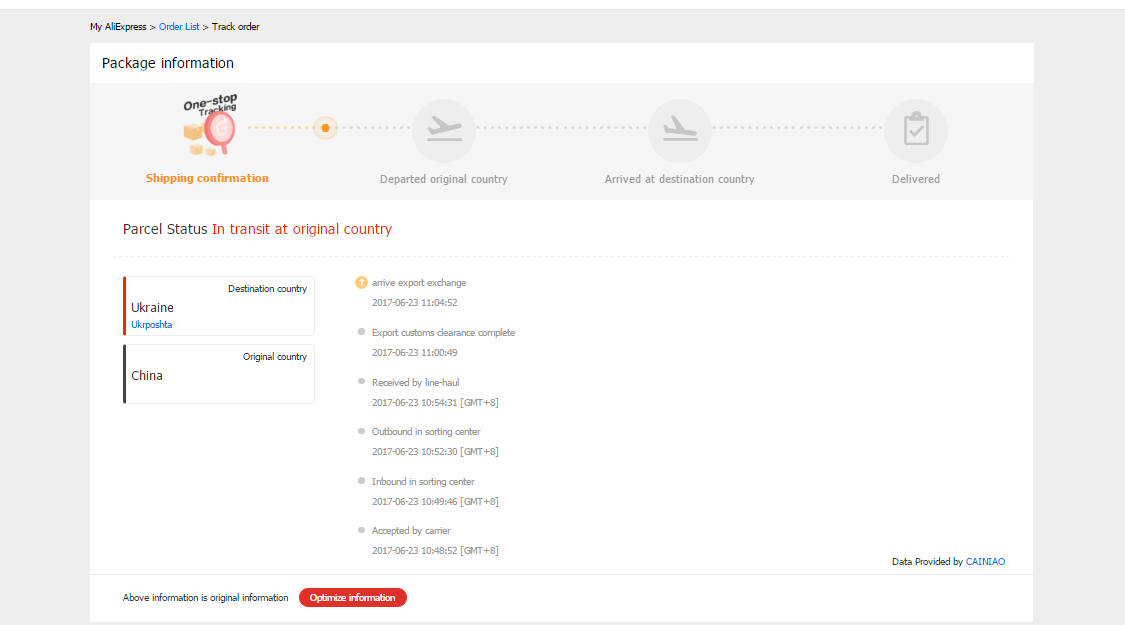Click the Received by line-haul entry
The height and width of the screenshot is (625, 1125).
pyautogui.click(x=415, y=382)
